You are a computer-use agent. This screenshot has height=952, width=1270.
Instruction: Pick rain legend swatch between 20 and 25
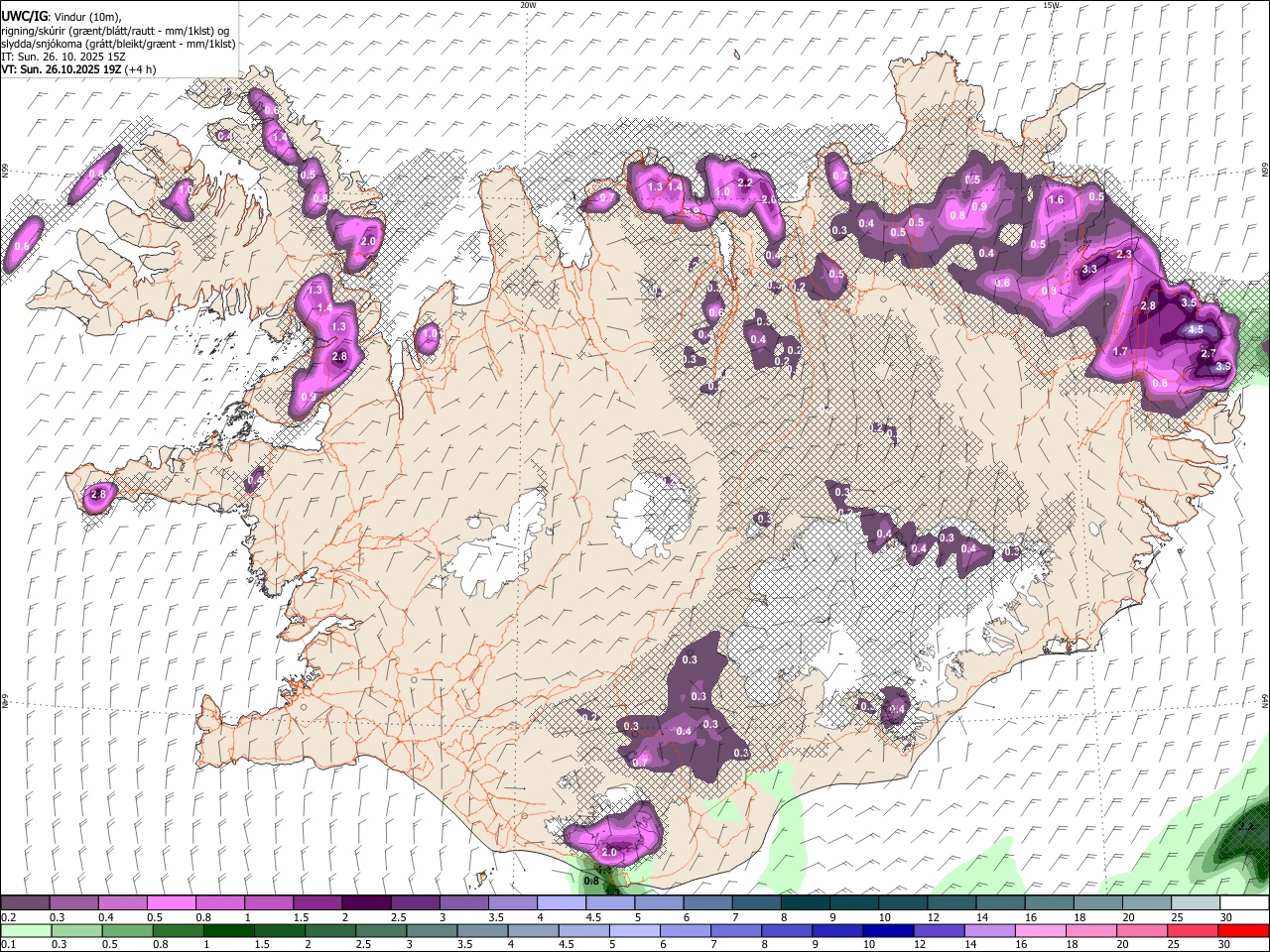coord(1140,930)
